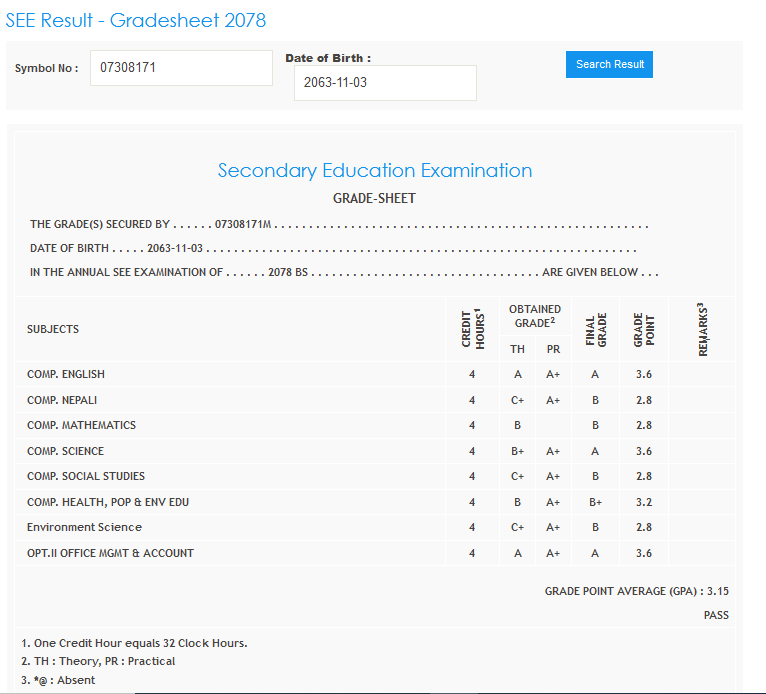Click the Search Result button
Image resolution: width=766 pixels, height=694 pixels.
point(609,64)
